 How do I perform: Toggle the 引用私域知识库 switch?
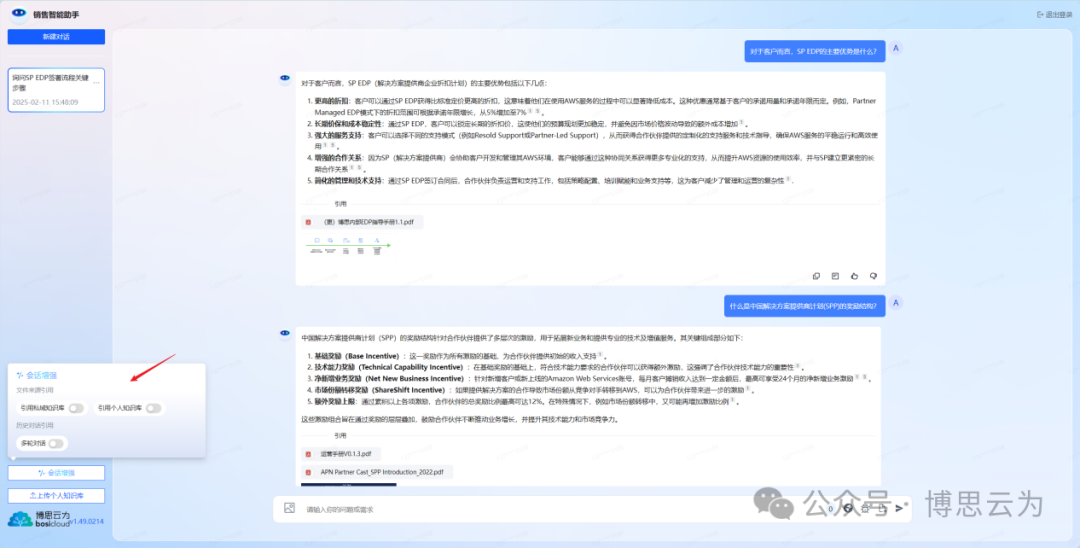pos(76,408)
